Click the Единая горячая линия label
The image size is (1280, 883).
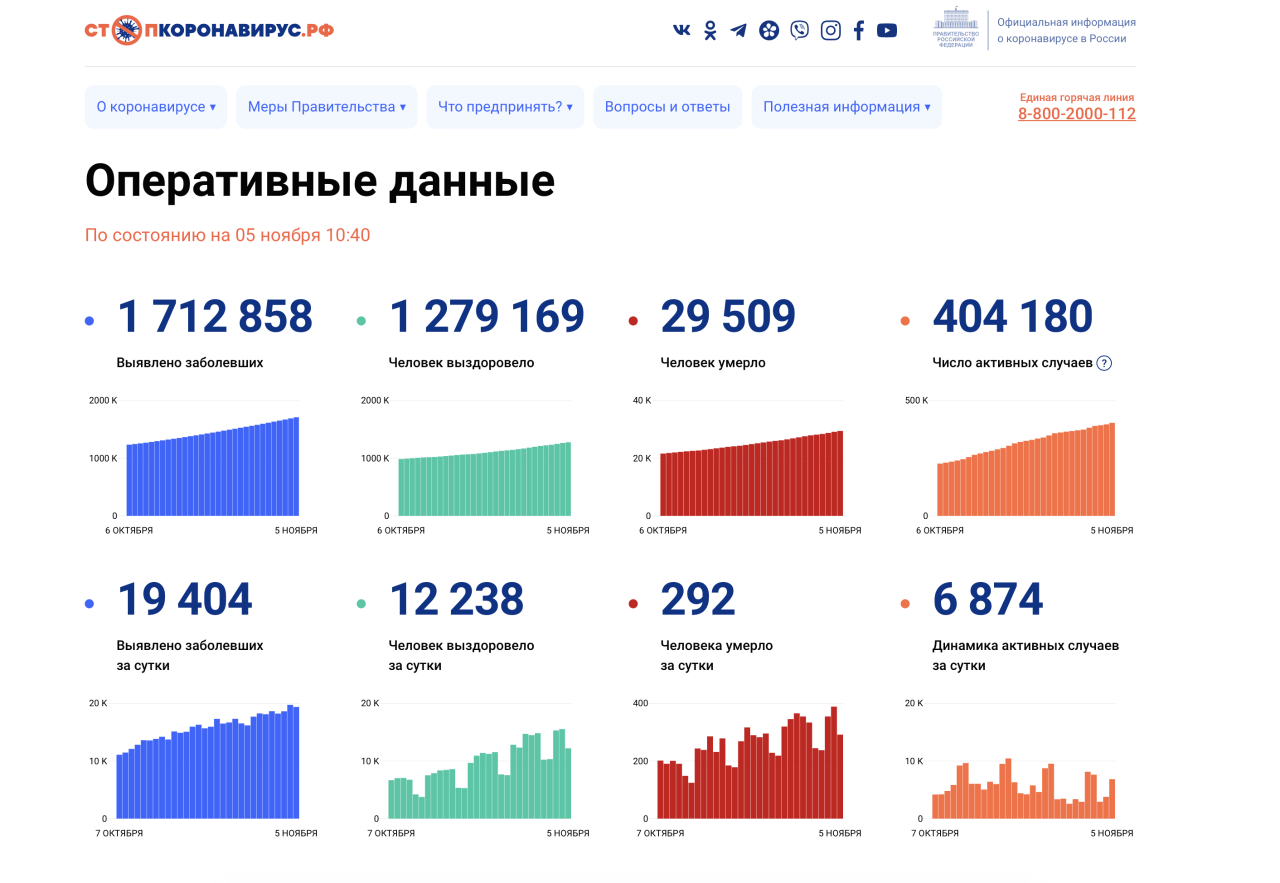click(1077, 97)
